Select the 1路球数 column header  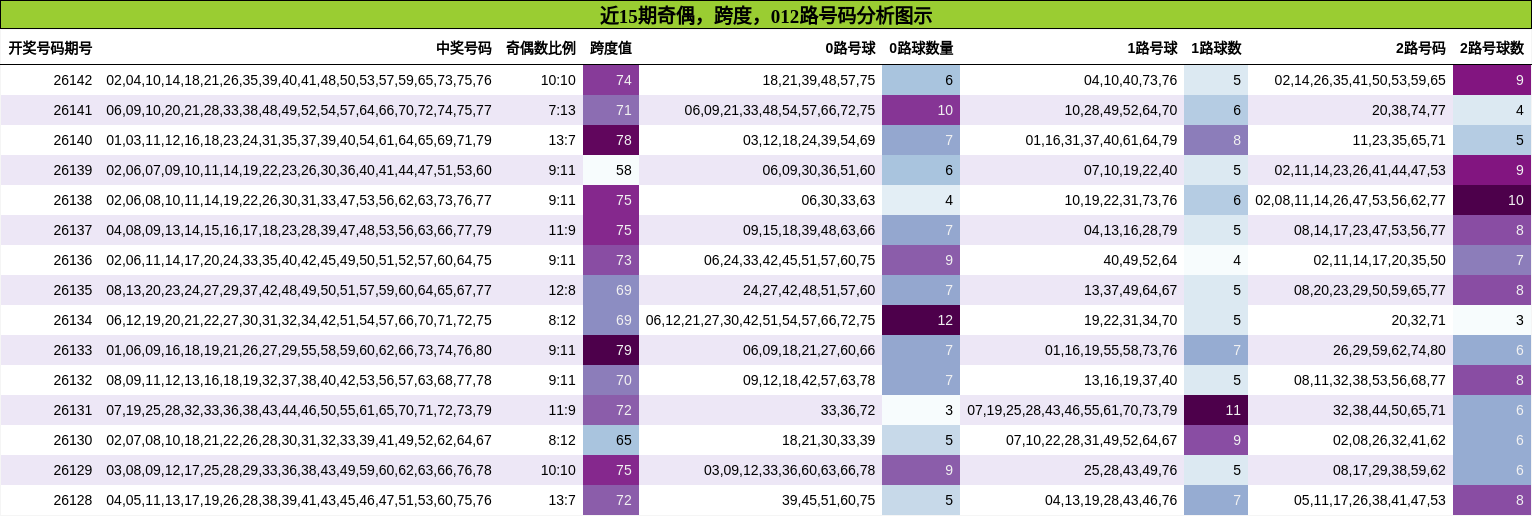click(1216, 48)
